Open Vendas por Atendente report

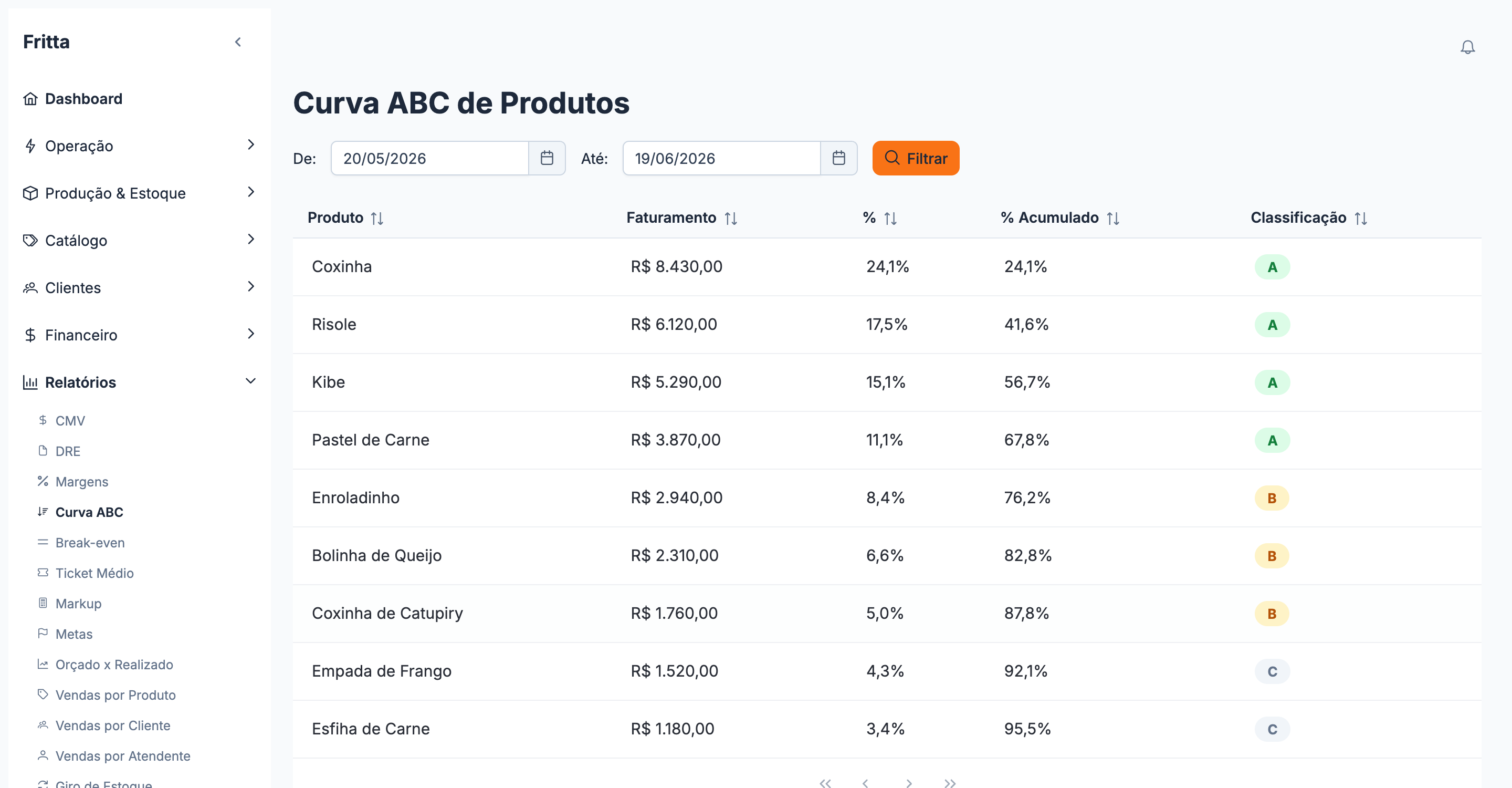123,756
